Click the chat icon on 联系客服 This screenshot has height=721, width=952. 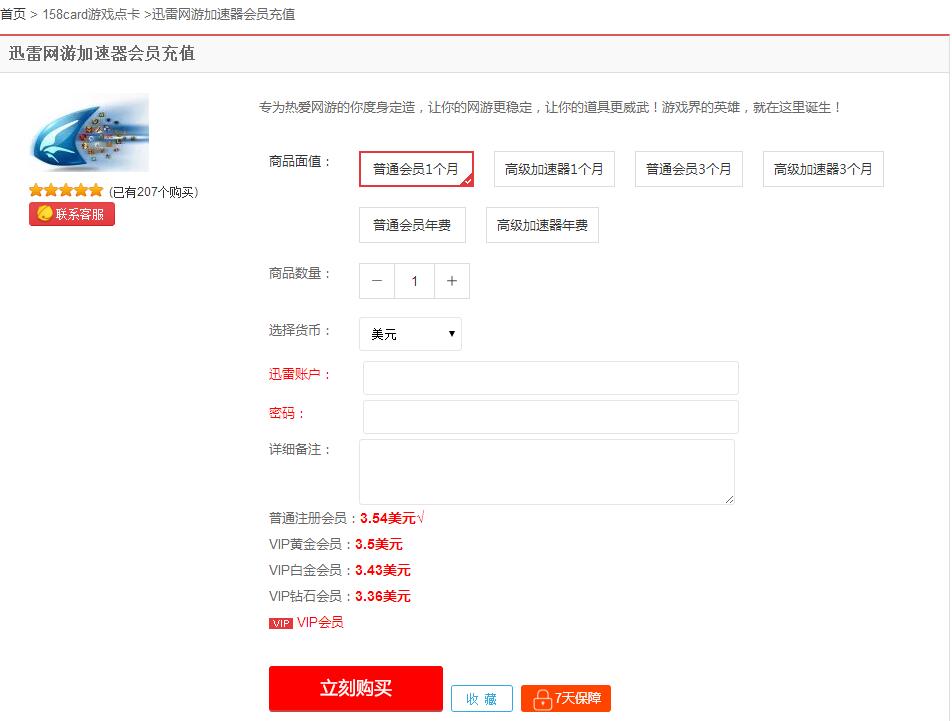click(x=45, y=214)
